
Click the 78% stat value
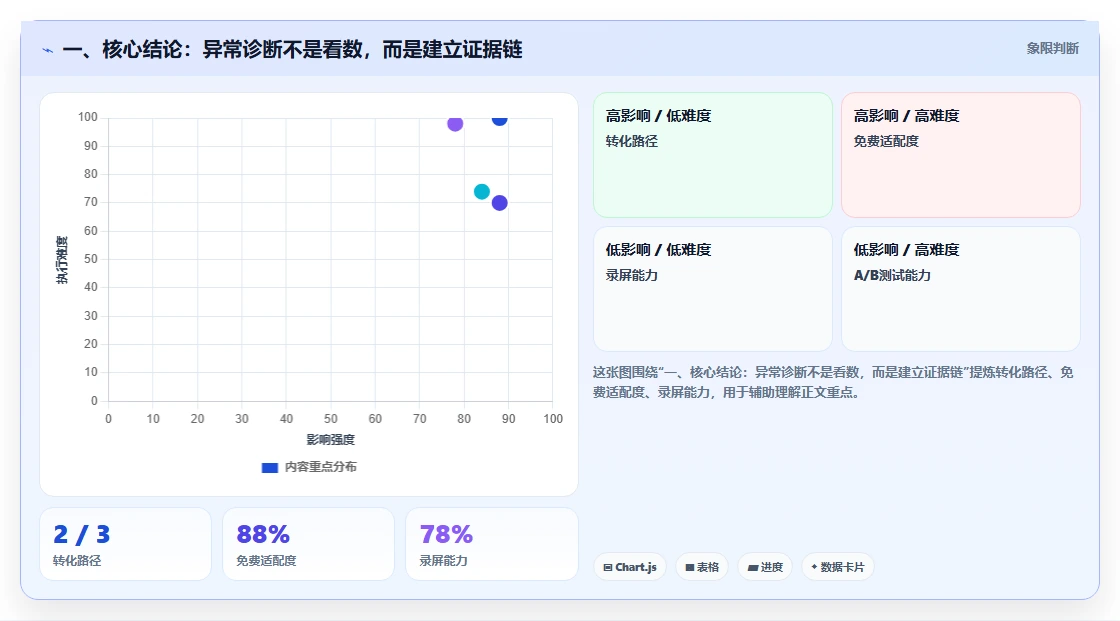446,535
